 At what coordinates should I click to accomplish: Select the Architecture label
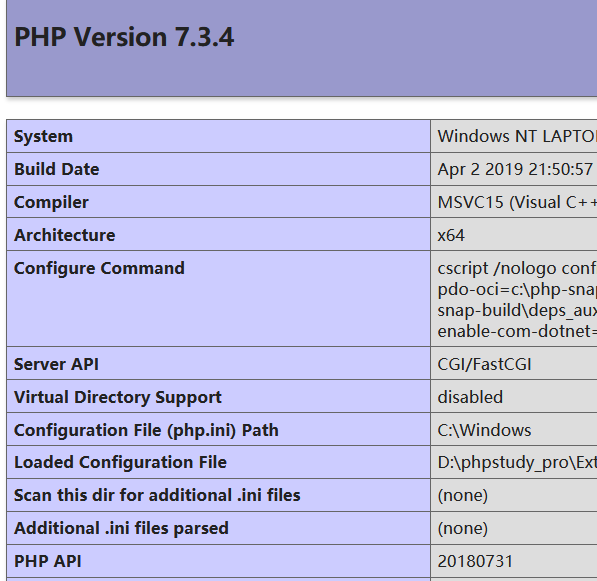click(64, 235)
